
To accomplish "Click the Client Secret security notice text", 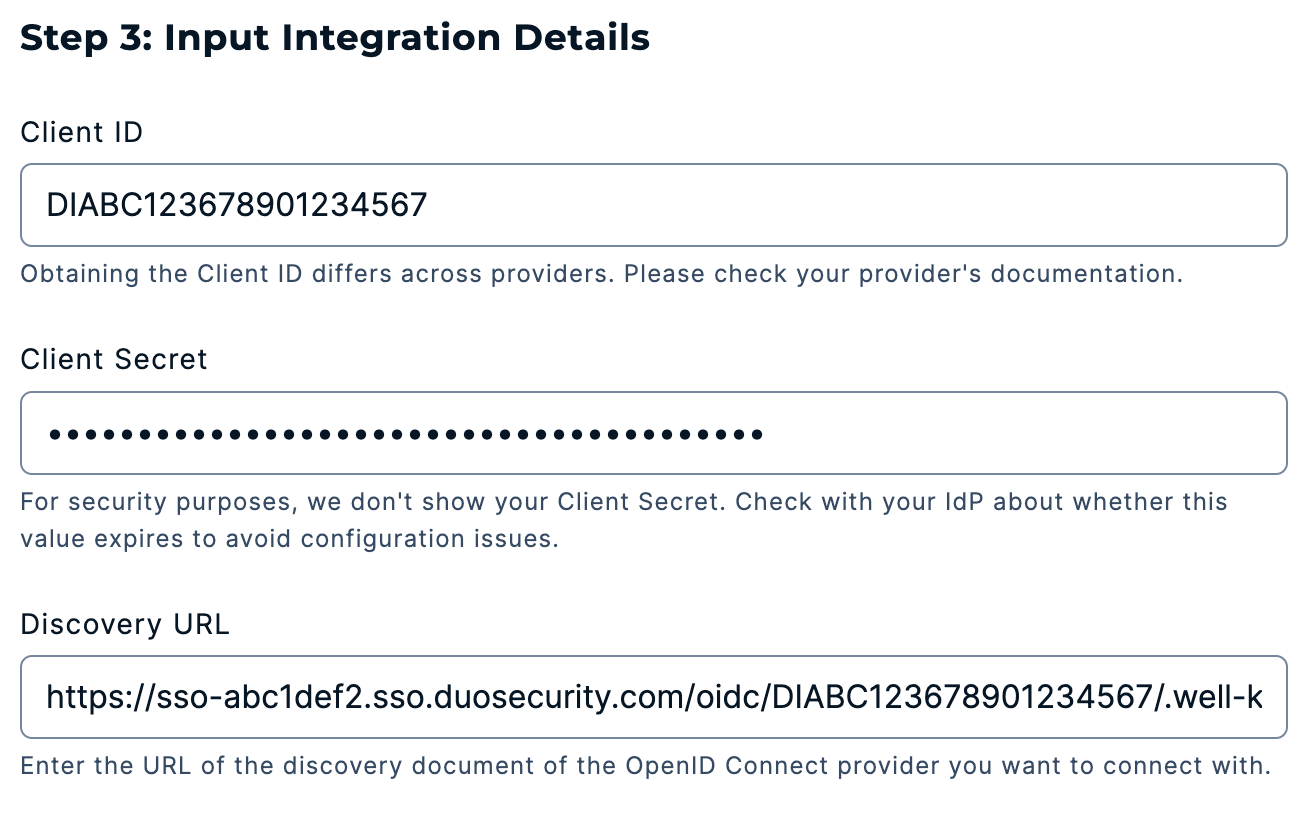I will 620,501.
